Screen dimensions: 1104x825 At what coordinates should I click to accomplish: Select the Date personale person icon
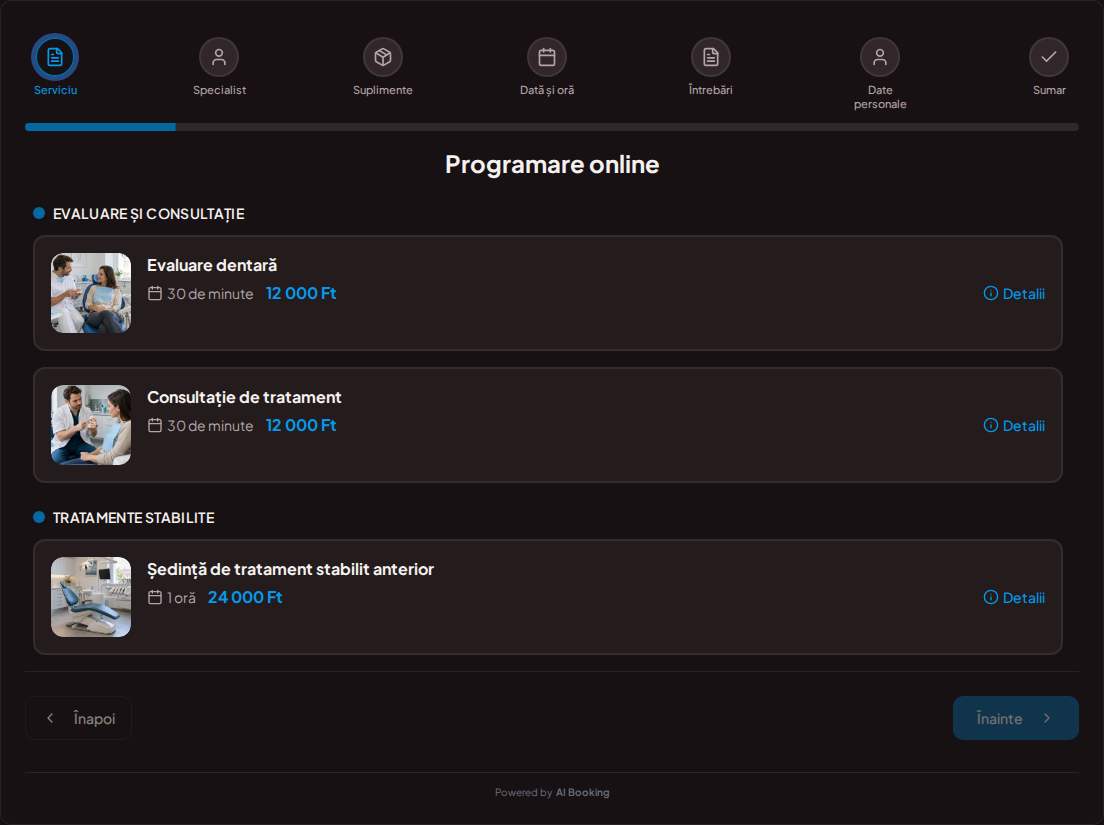[880, 57]
